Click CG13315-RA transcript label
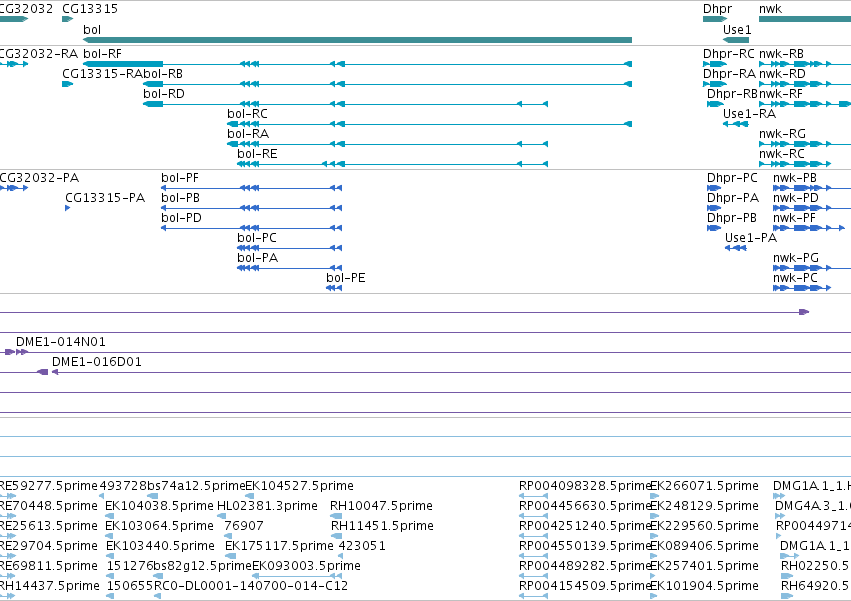851x601 pixels. pyautogui.click(x=103, y=74)
